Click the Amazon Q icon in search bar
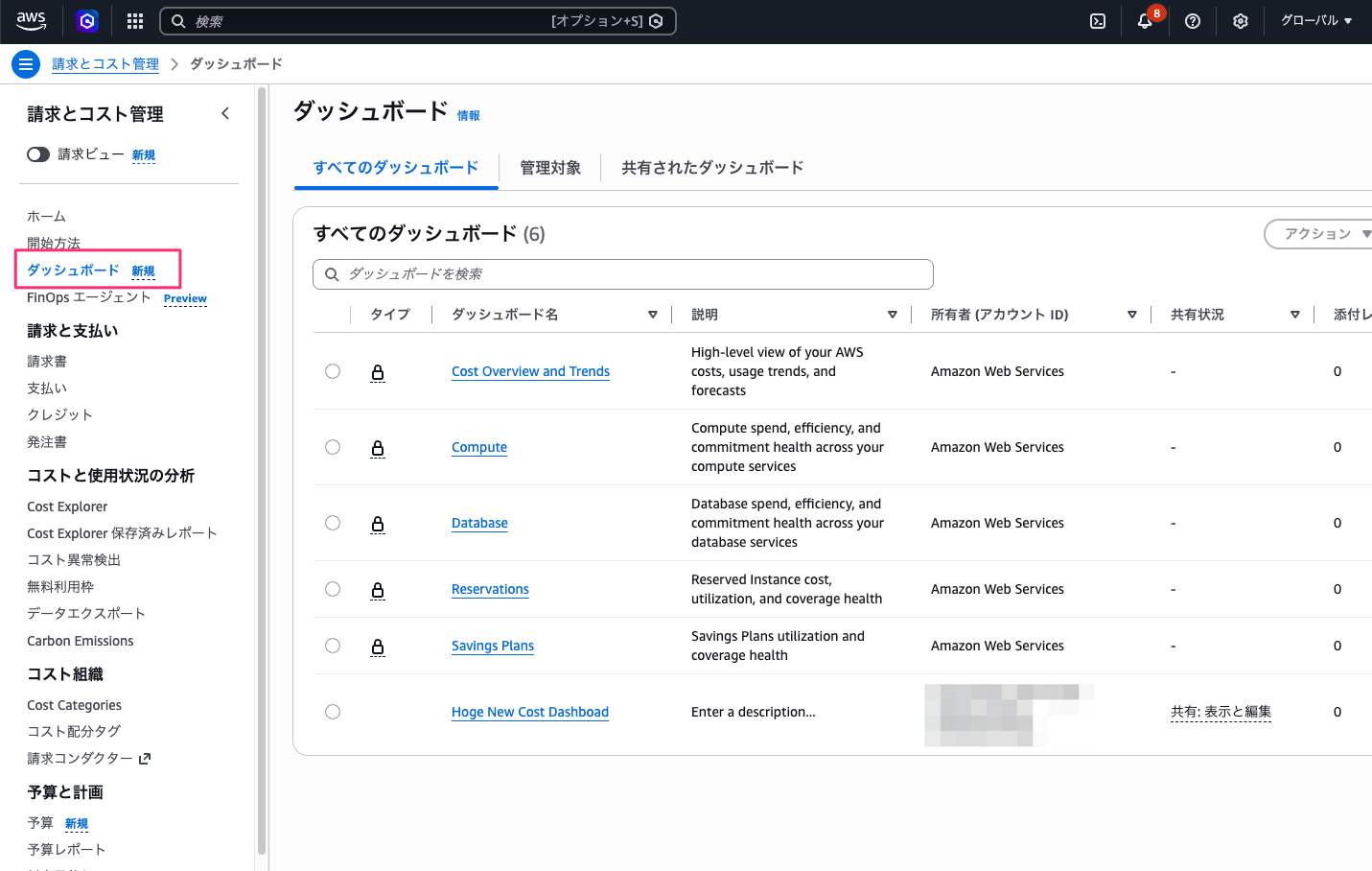The height and width of the screenshot is (871, 1372). [x=656, y=21]
